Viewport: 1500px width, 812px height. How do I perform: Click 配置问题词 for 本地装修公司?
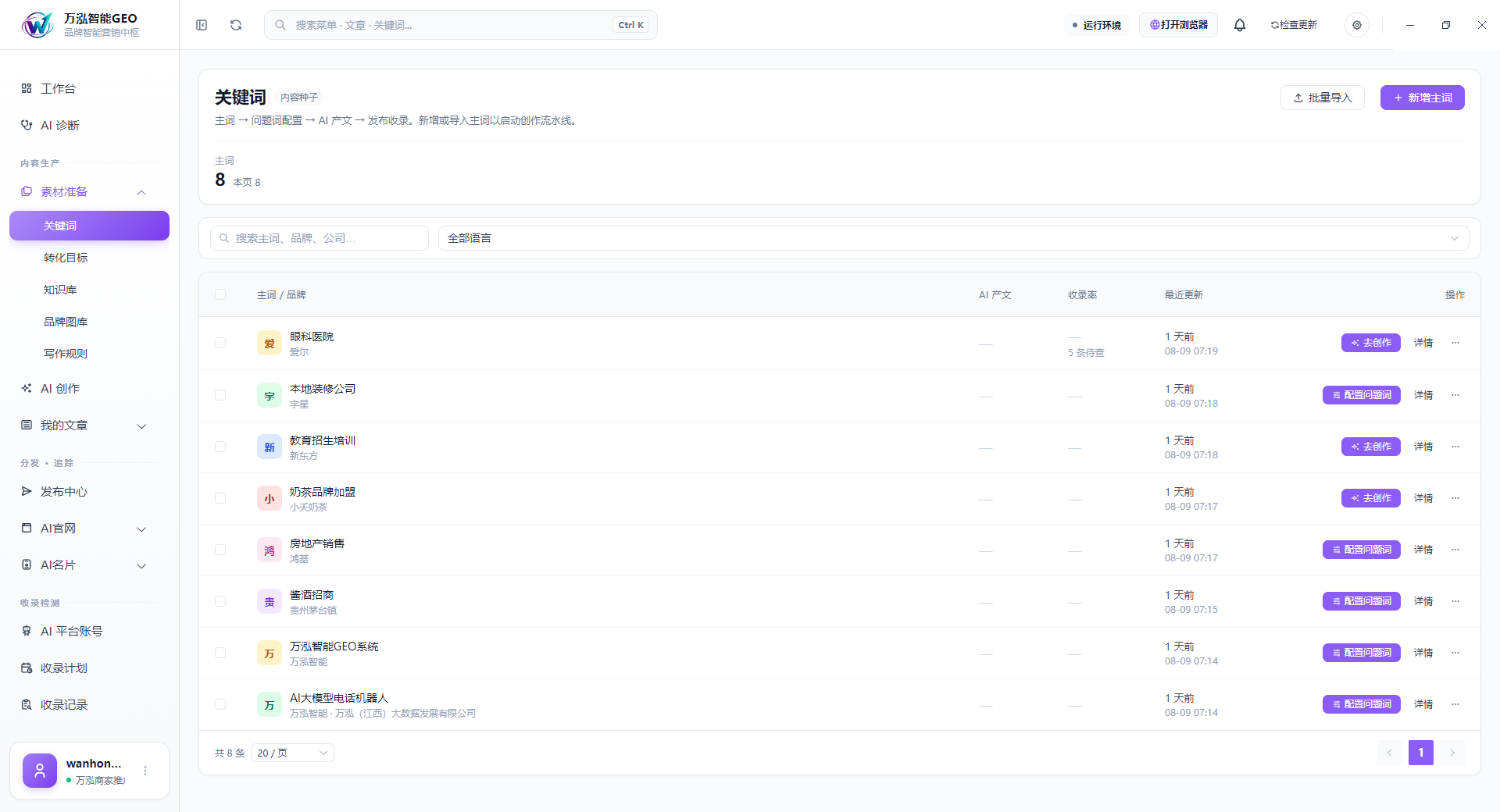(x=1361, y=395)
